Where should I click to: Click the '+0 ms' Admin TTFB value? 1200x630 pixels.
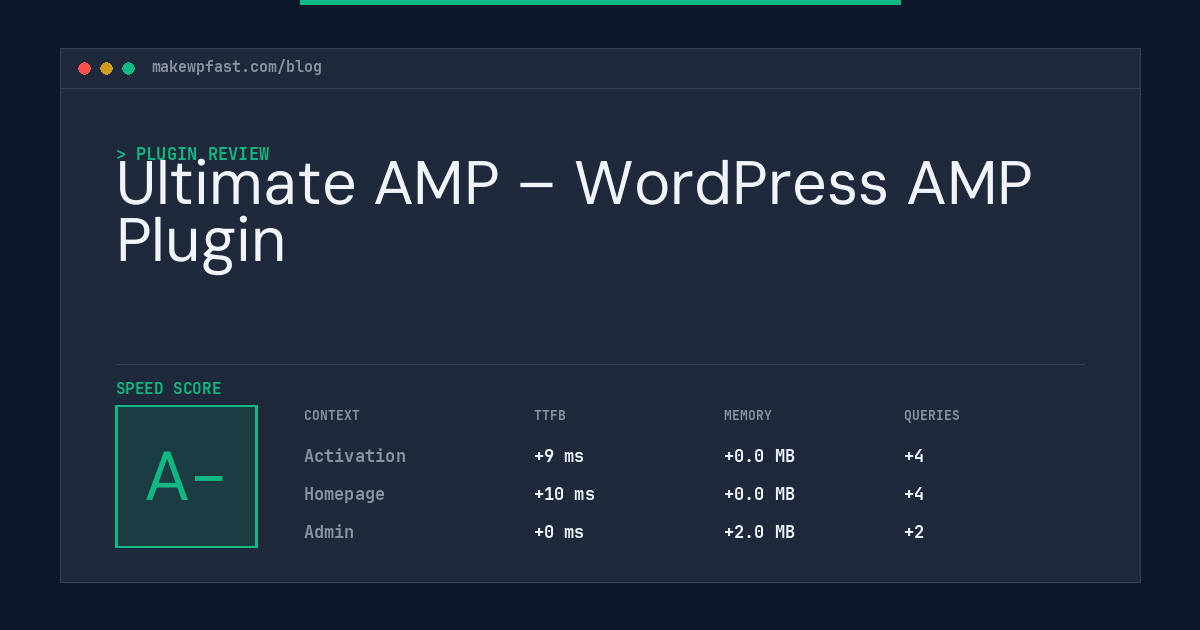coord(559,532)
